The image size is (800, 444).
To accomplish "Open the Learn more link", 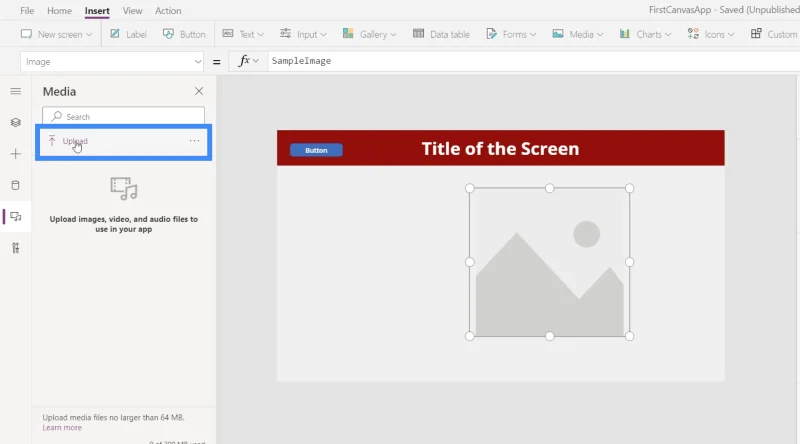I will click(62, 428).
